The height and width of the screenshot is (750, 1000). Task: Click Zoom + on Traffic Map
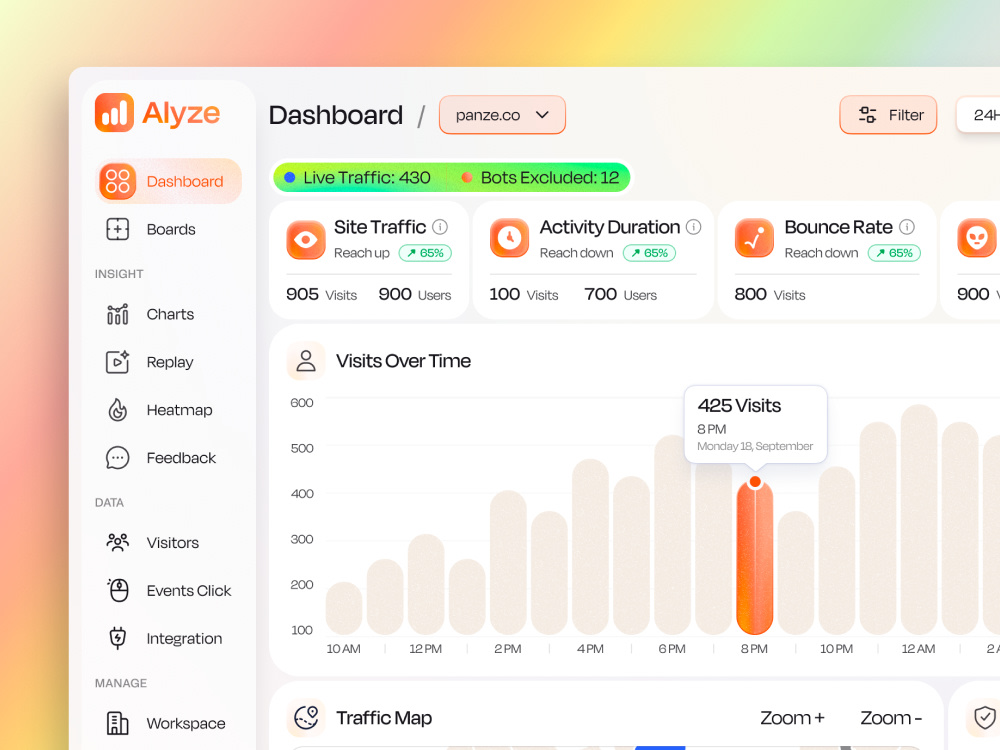click(792, 718)
